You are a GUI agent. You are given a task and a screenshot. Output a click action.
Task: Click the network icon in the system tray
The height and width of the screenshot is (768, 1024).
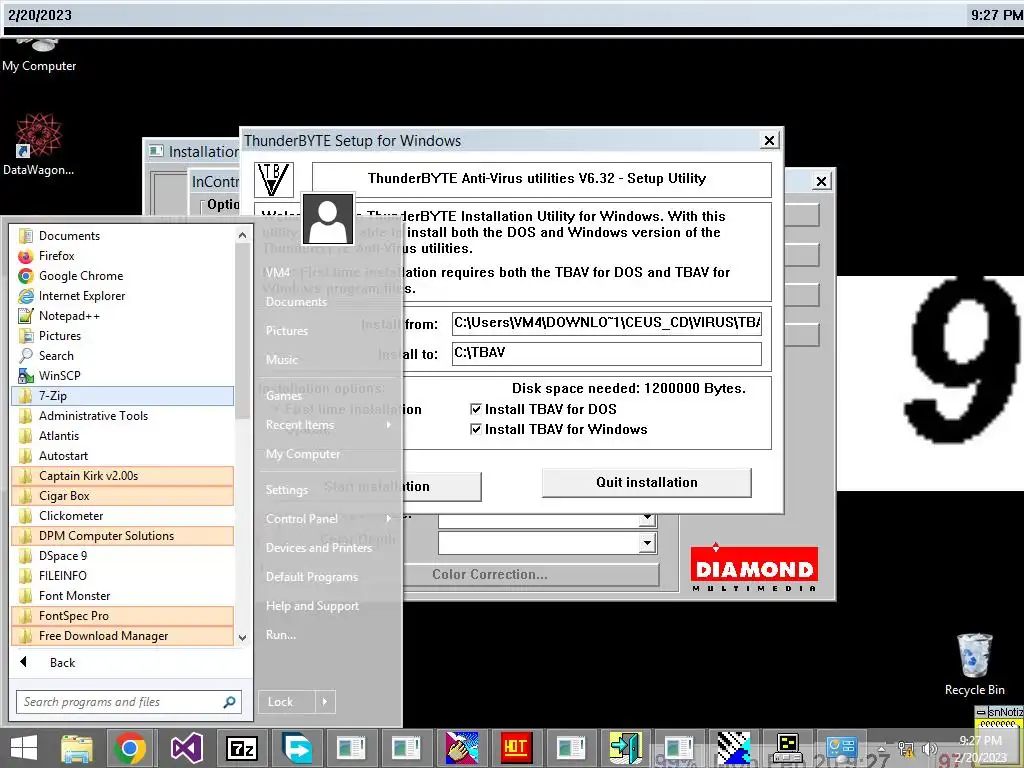[906, 749]
